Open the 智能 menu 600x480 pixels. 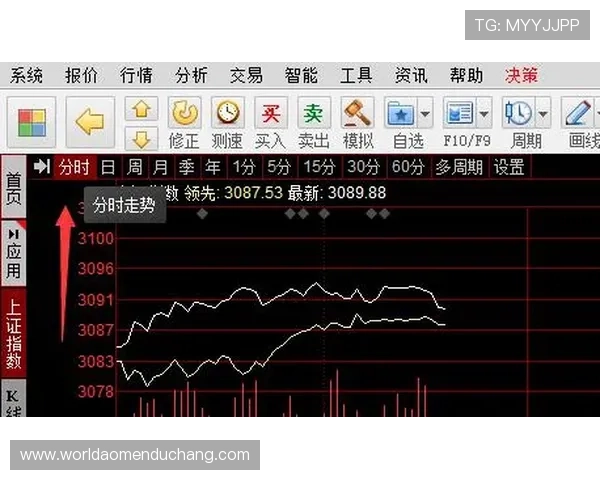pyautogui.click(x=301, y=75)
